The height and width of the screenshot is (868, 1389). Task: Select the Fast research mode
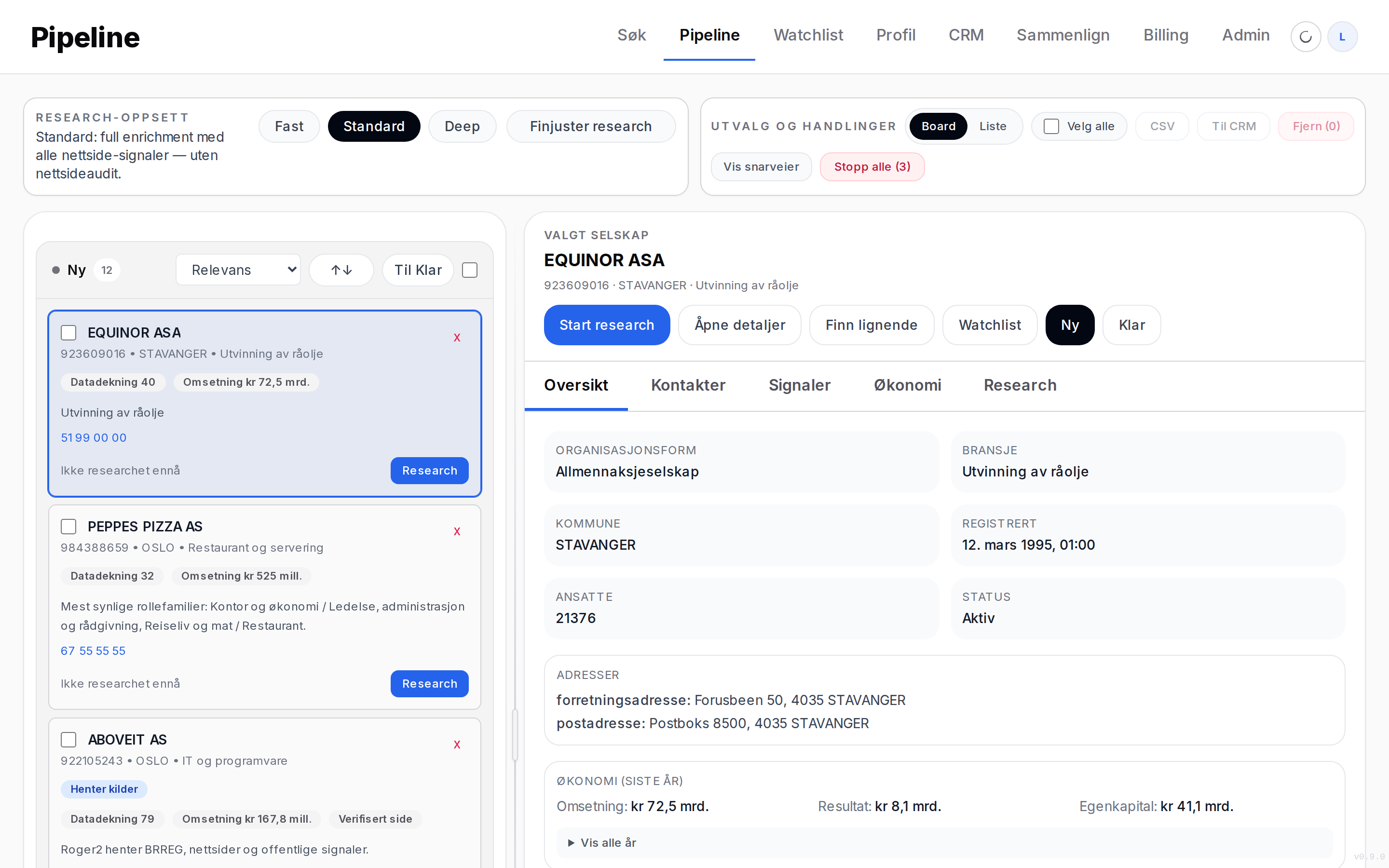click(x=289, y=126)
